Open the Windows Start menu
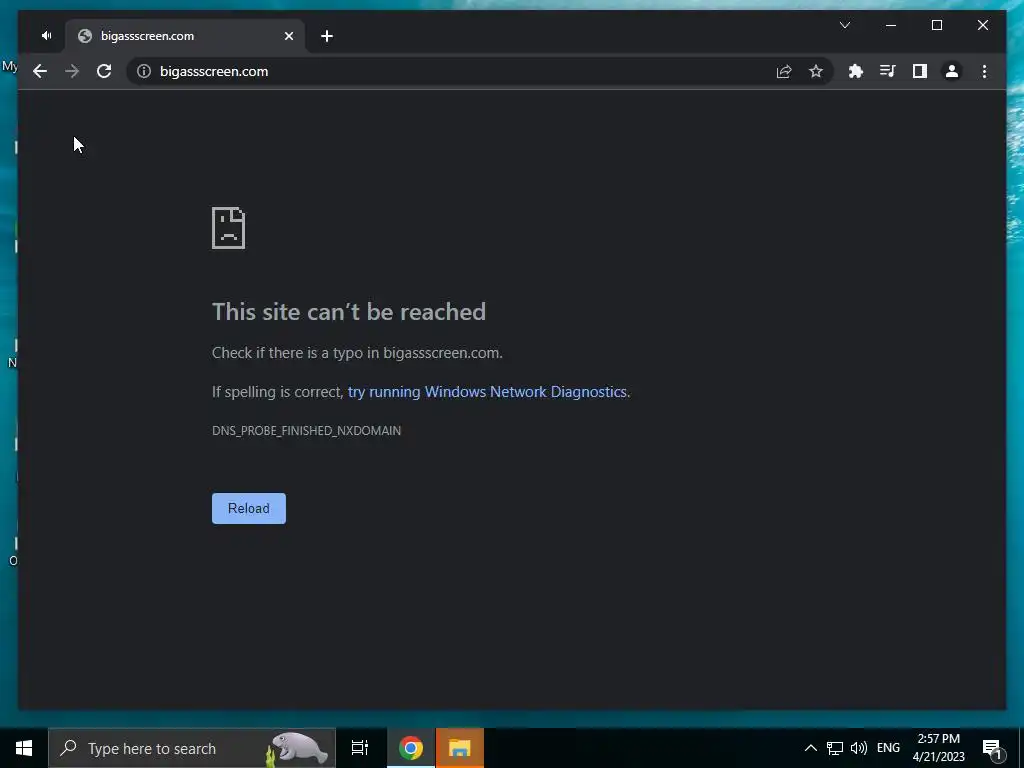1024x768 pixels. point(24,748)
